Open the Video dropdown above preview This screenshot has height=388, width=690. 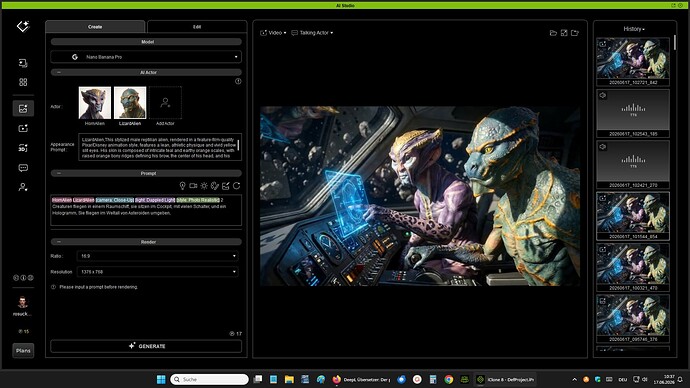click(x=273, y=33)
